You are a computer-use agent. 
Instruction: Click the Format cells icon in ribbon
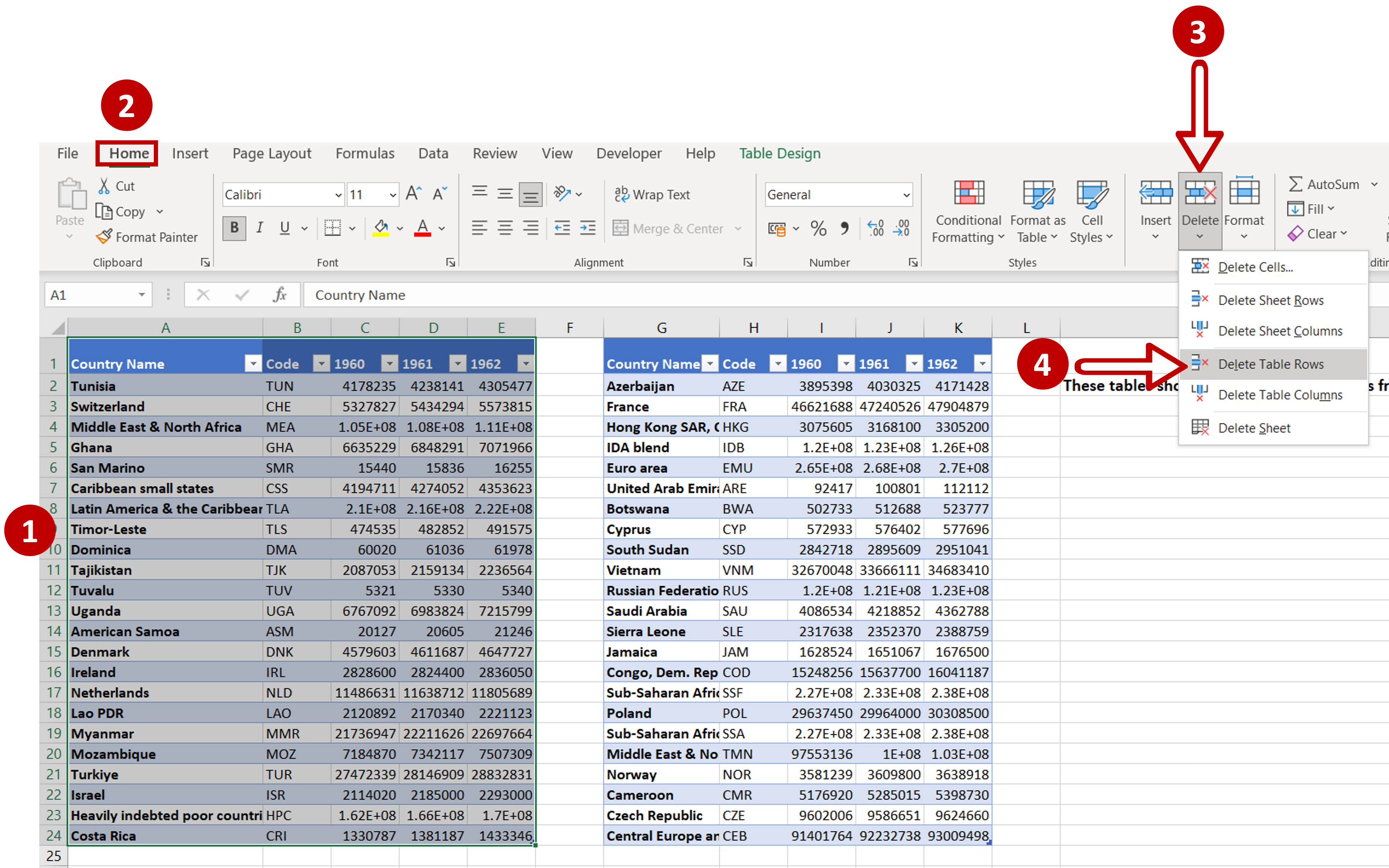coord(1244,192)
